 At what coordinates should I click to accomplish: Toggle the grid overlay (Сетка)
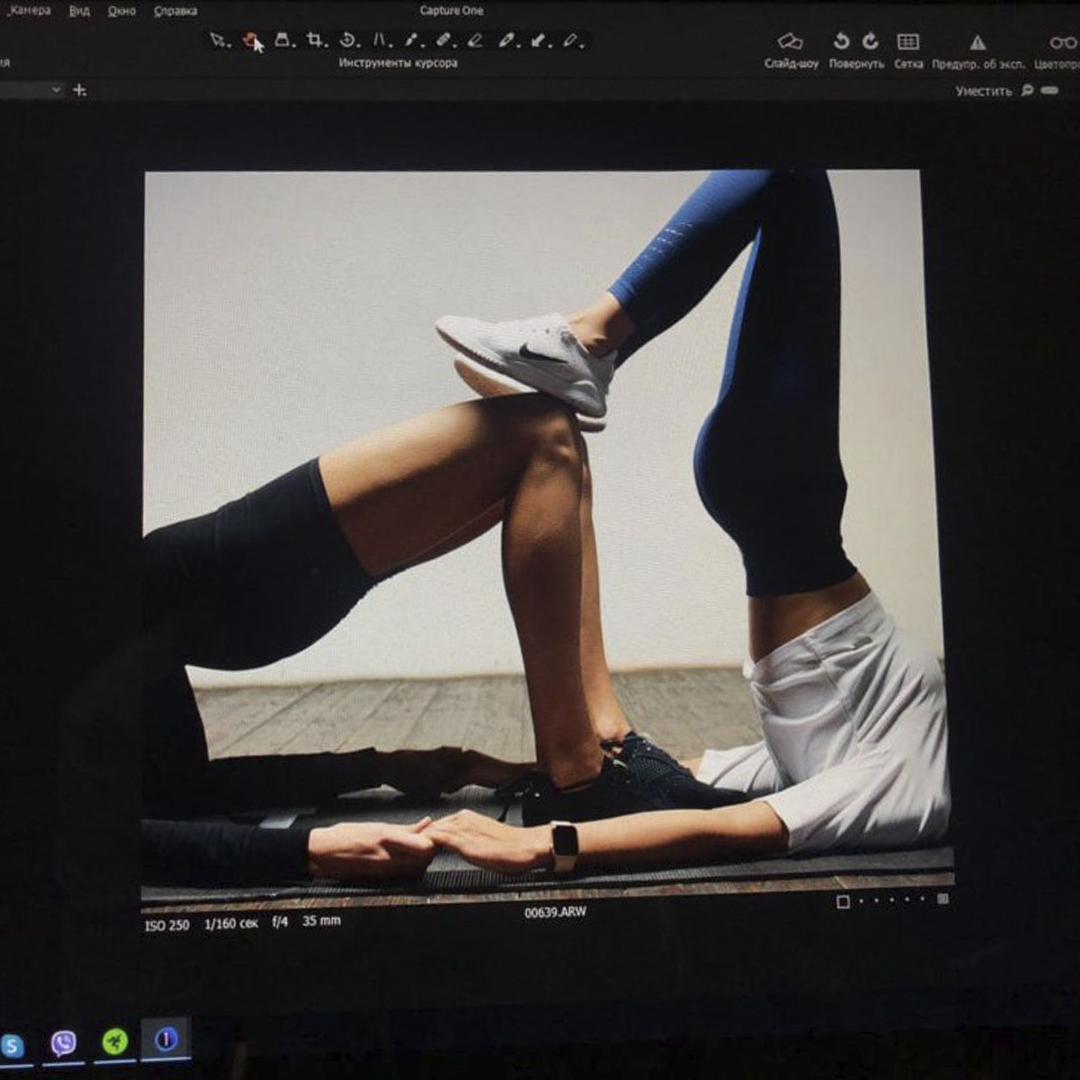908,41
